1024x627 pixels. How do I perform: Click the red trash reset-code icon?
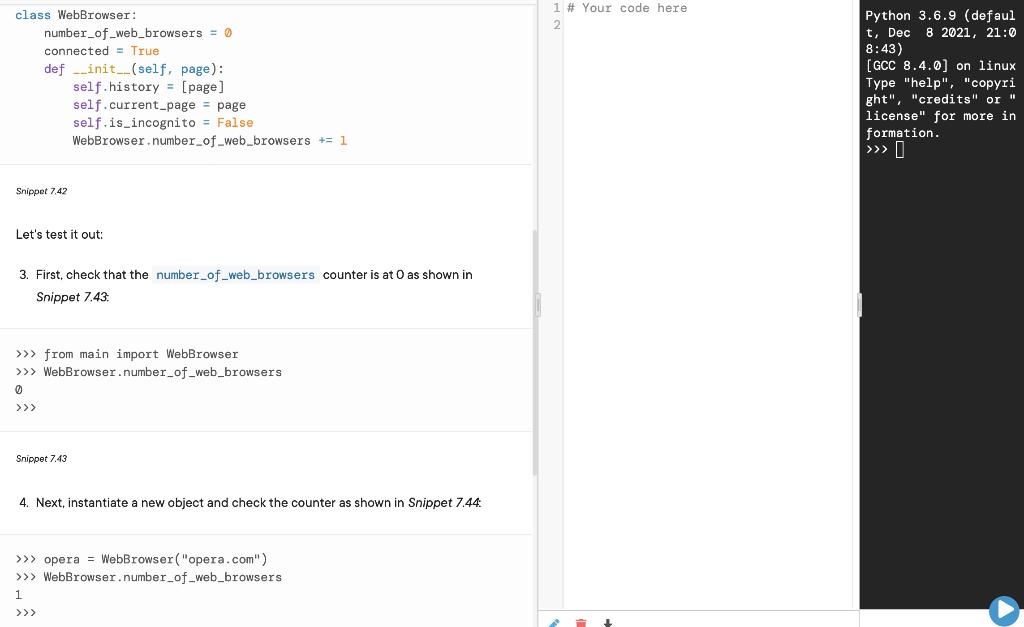coord(581,623)
